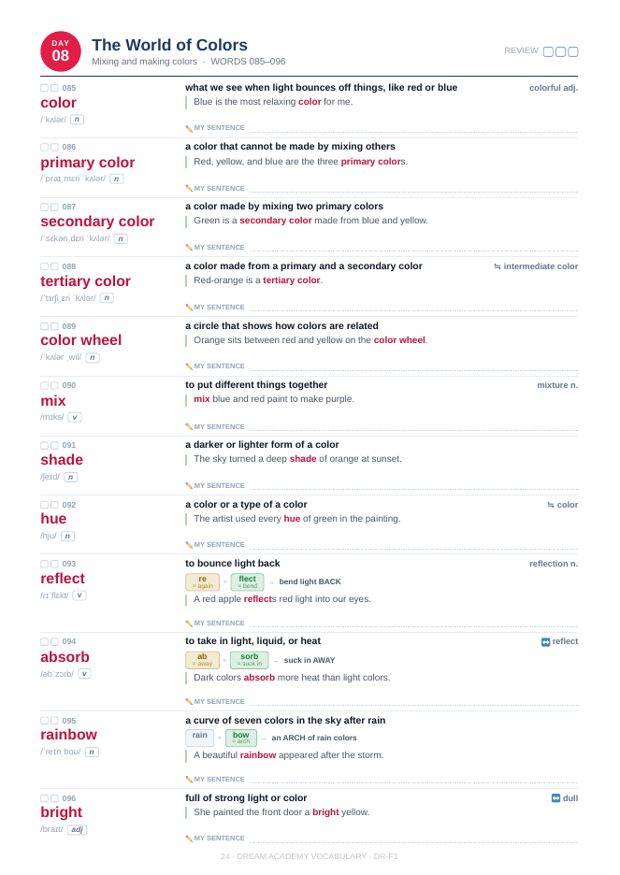Click the 're' prefix tile under reflect
Screen dimensions: 620x875
click(x=202, y=582)
